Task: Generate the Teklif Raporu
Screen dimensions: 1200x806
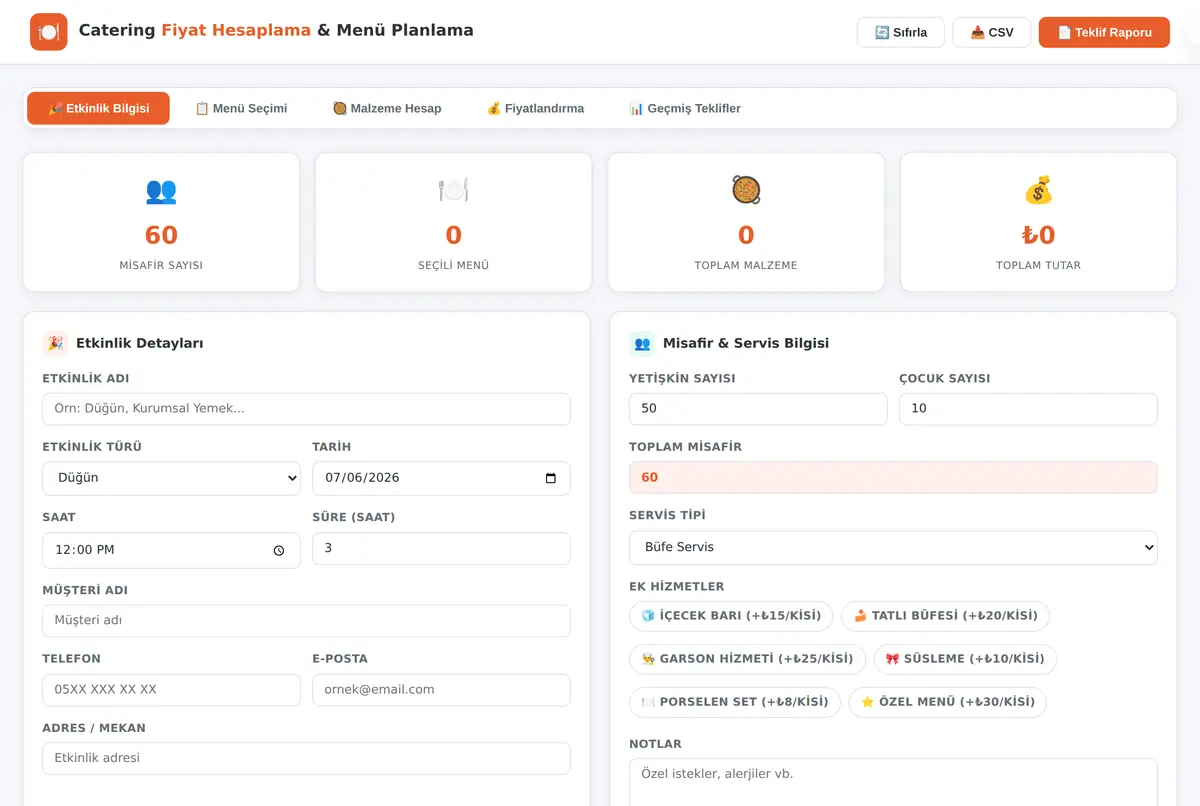Action: tap(1104, 32)
